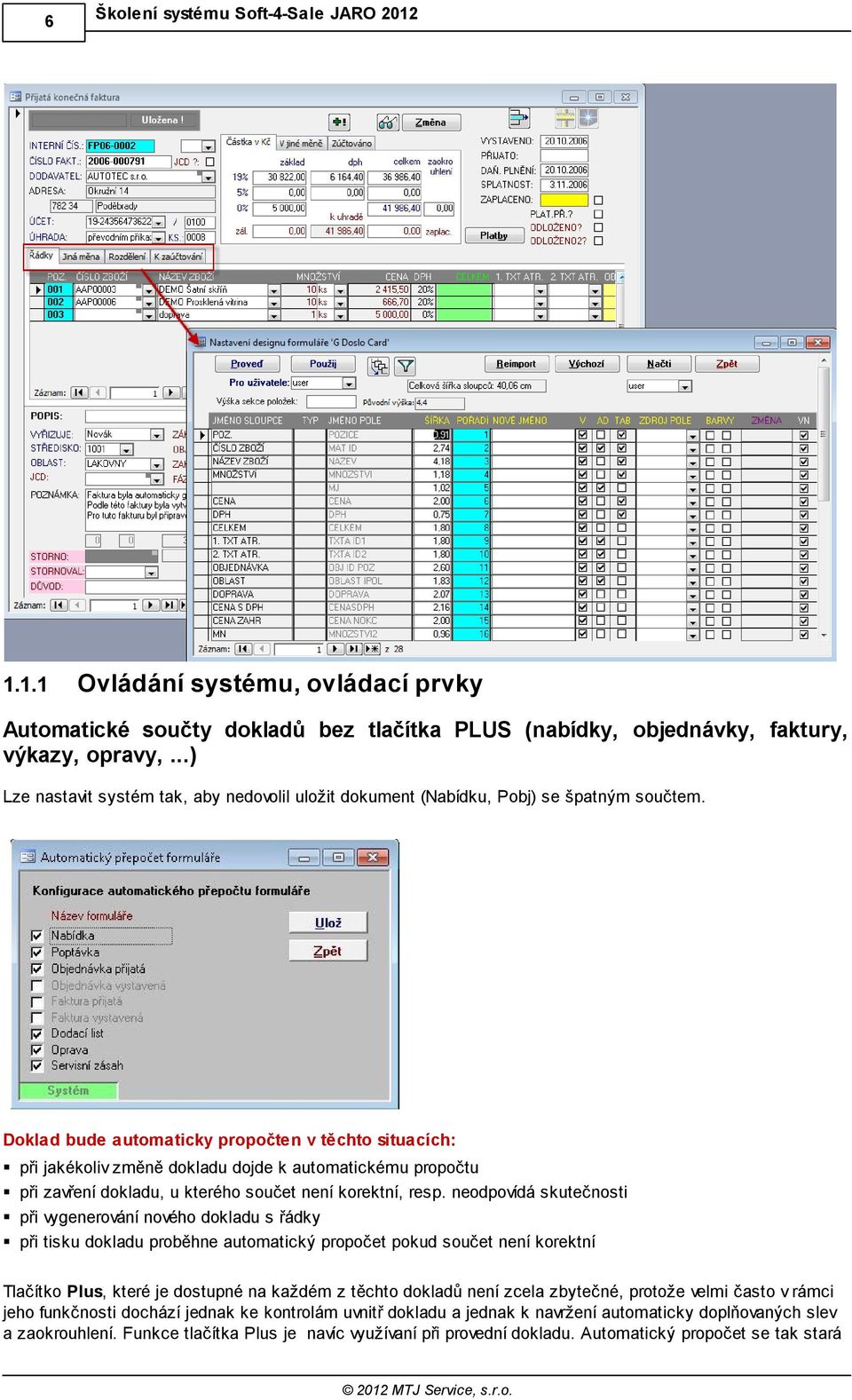Click the blue sparkle icon in invoice header

[x=588, y=117]
